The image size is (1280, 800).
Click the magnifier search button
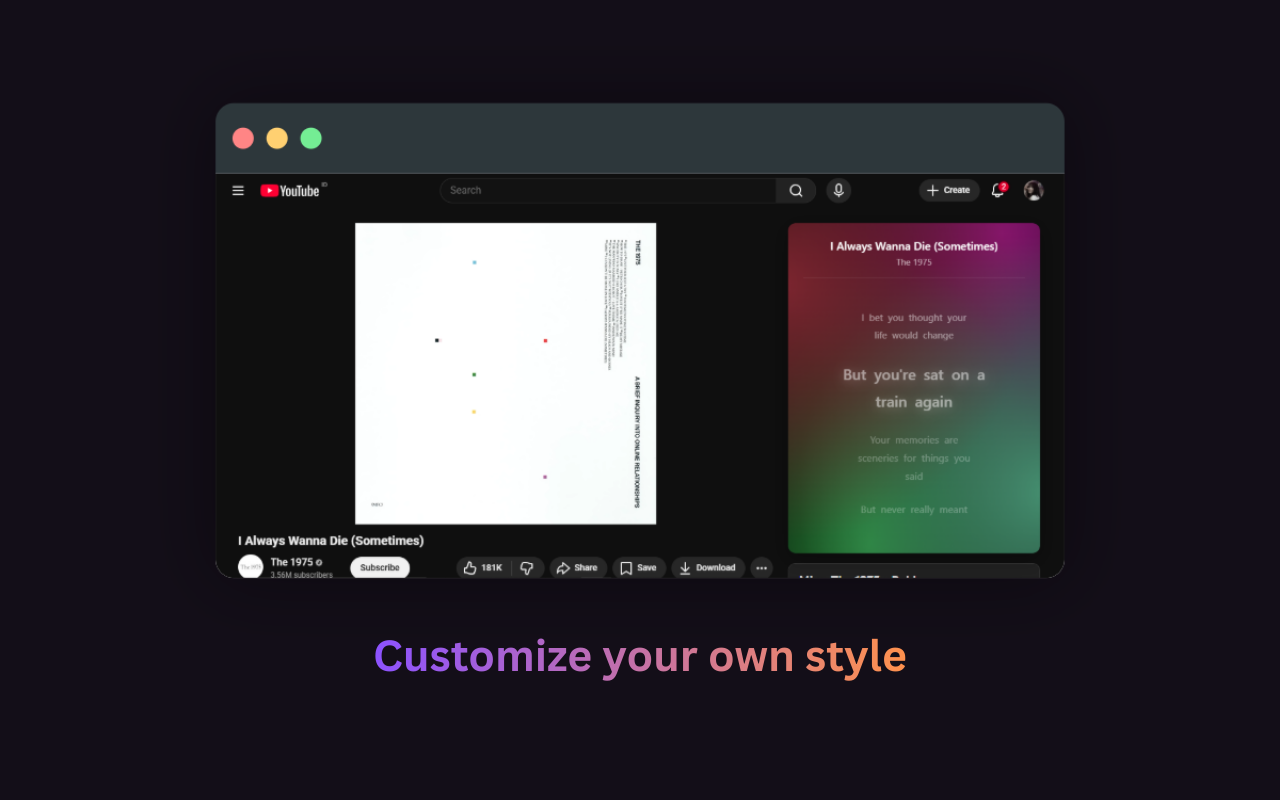pos(796,191)
